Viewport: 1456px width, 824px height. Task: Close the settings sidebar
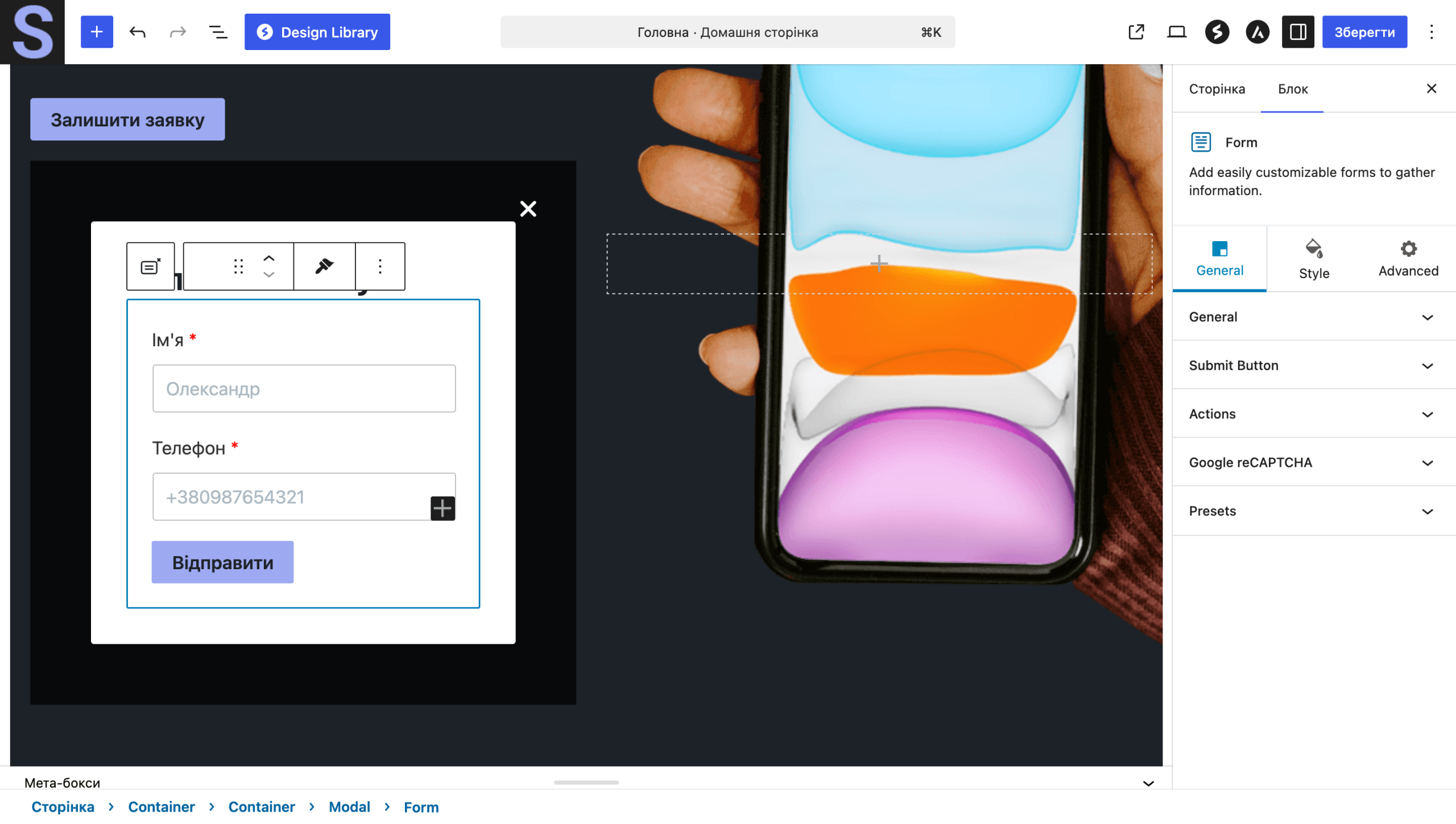pyautogui.click(x=1432, y=88)
